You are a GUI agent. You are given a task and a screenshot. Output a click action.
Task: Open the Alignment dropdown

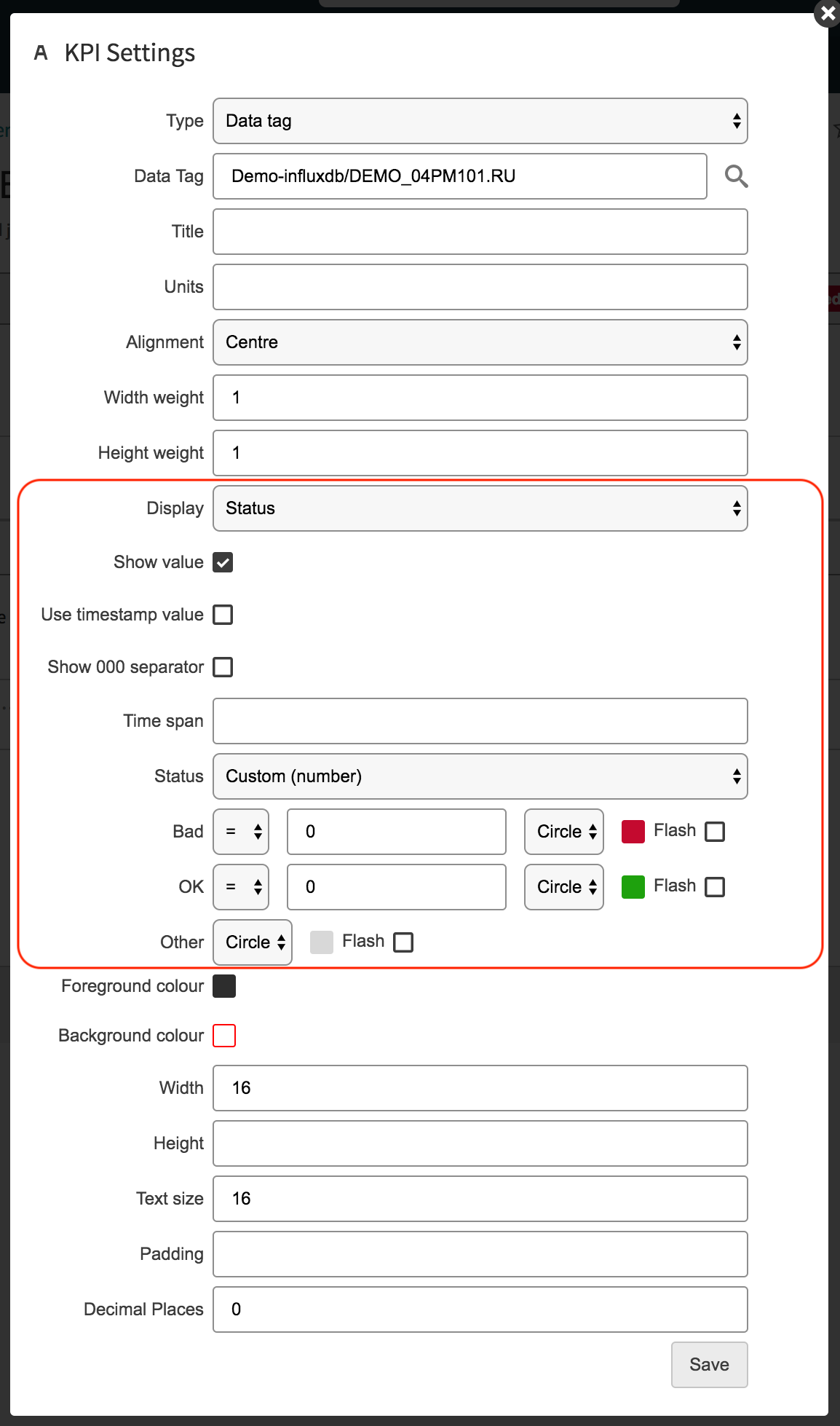[480, 342]
